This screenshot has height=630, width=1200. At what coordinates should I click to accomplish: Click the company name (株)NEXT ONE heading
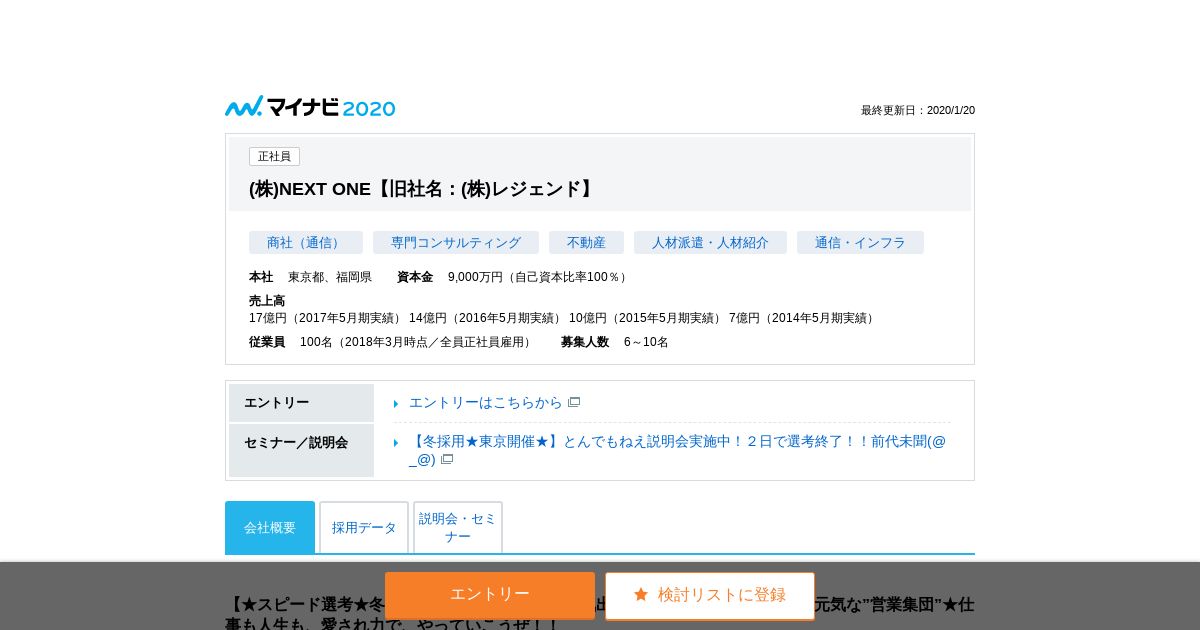(424, 189)
